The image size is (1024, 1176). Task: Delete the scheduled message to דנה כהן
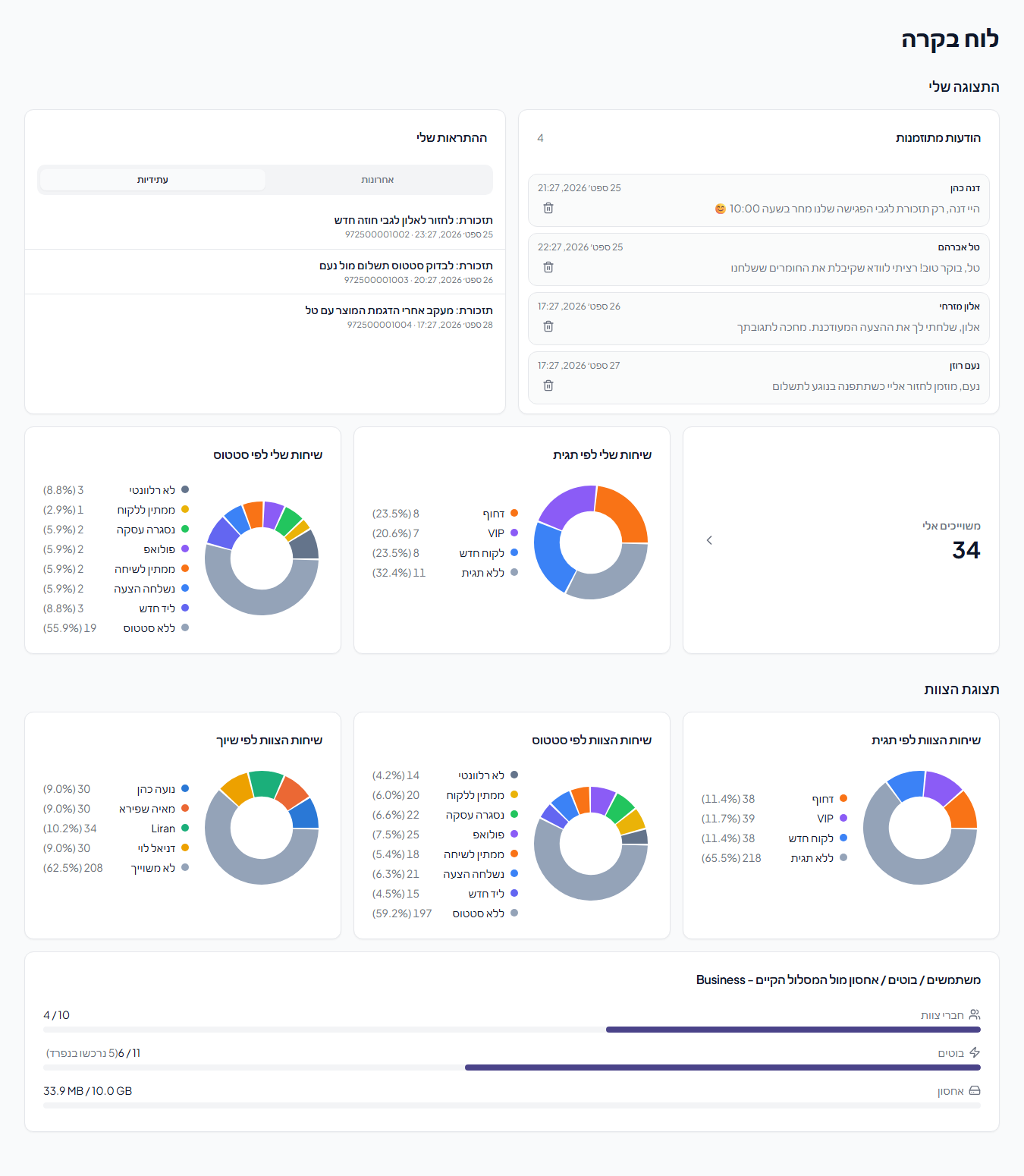[x=548, y=208]
